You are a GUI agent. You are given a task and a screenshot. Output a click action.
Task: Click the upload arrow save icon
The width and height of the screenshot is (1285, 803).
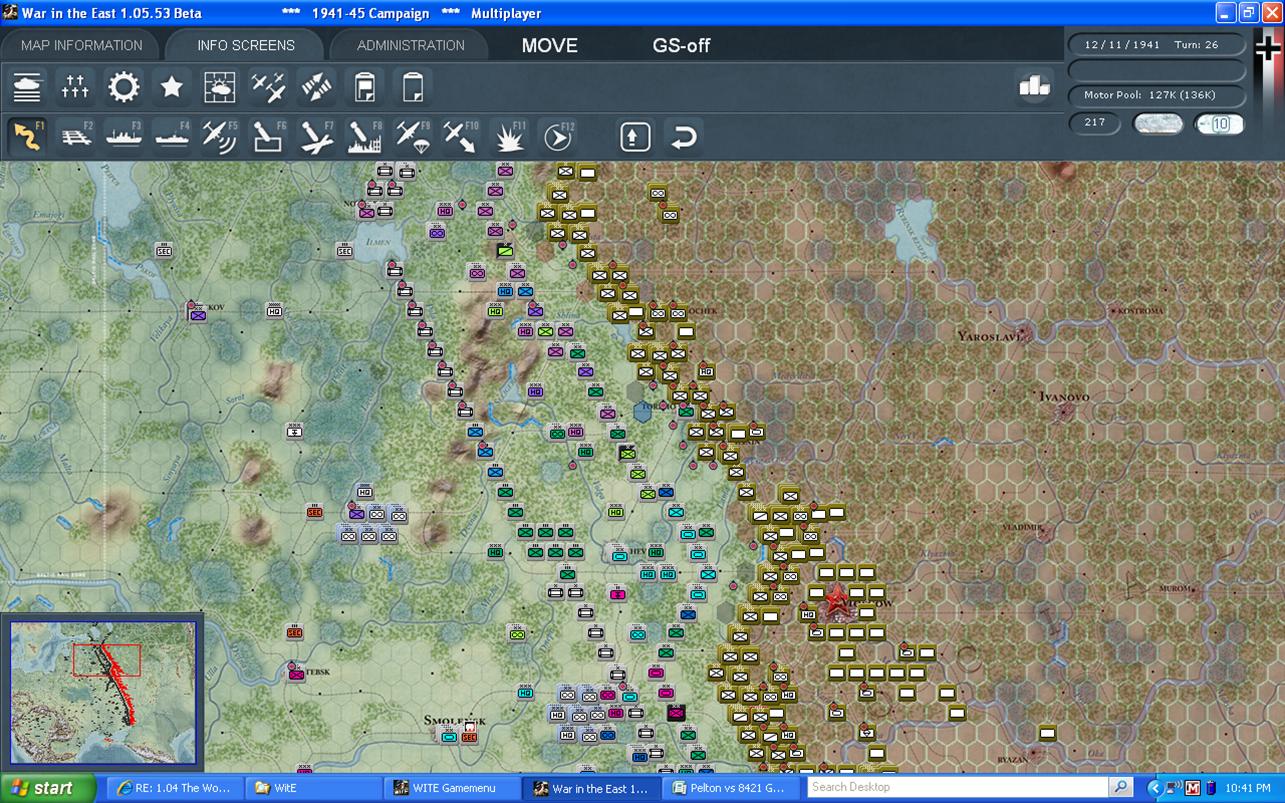pos(635,136)
